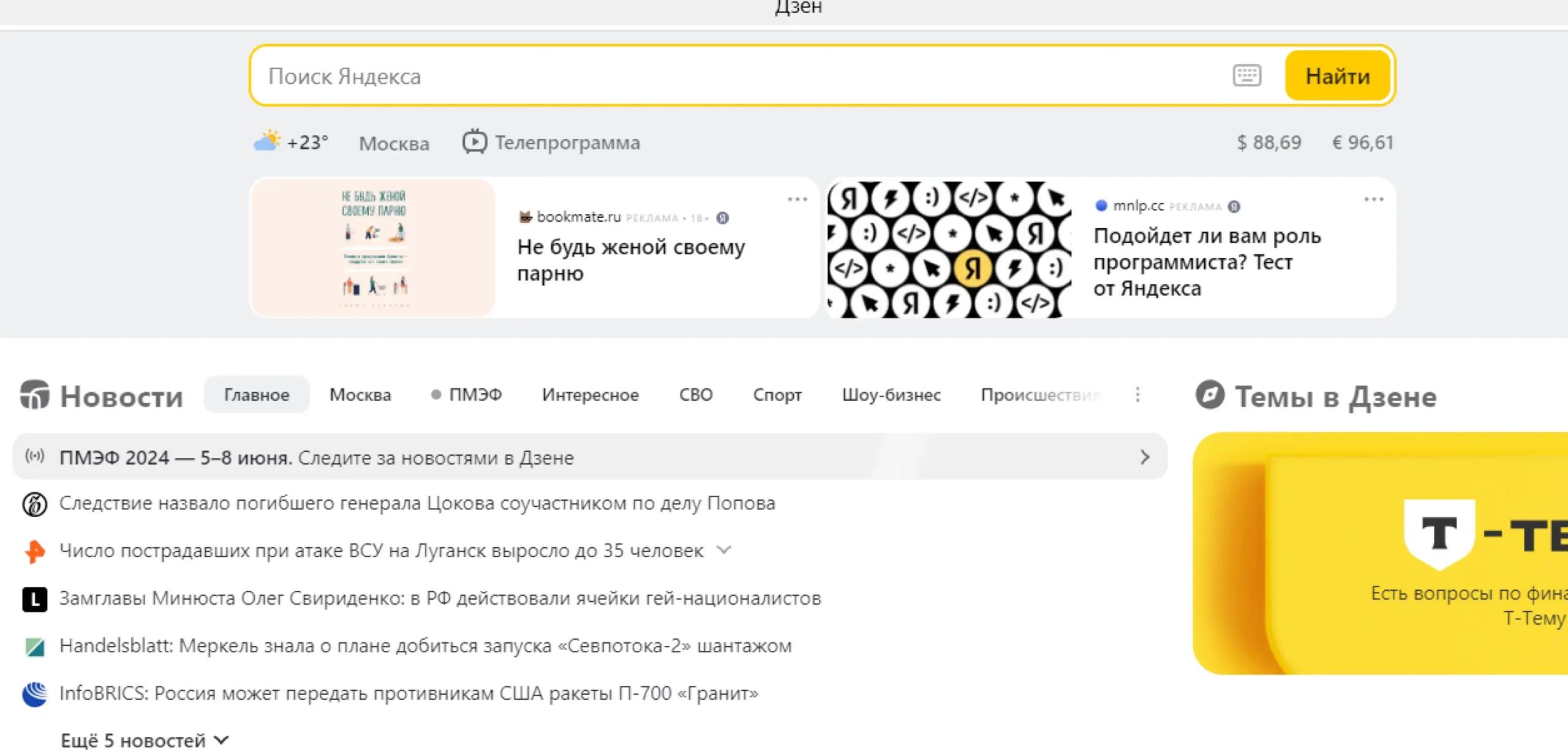Switch to the Москва news tab
1568x755 pixels.
(360, 395)
